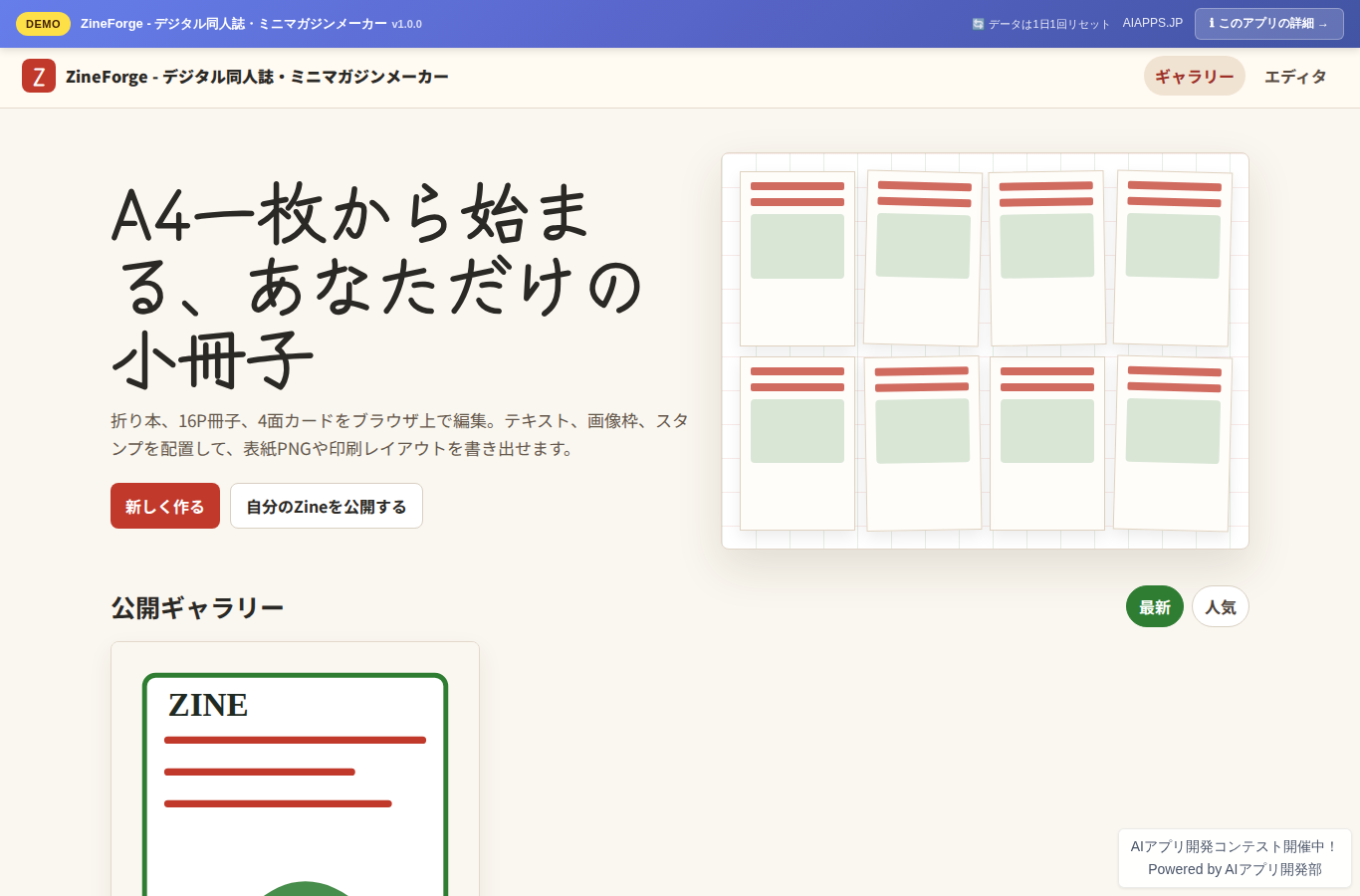
Task: Click the 新しく作る button
Action: click(x=165, y=506)
